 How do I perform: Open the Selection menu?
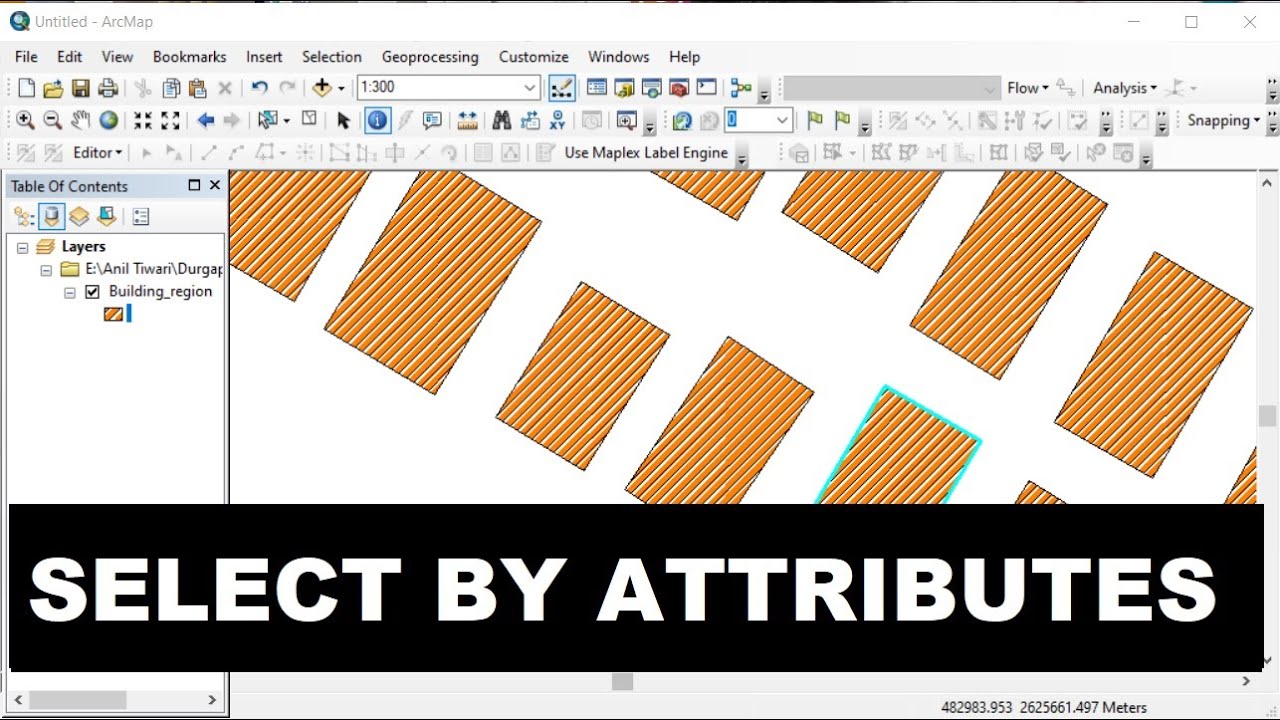[332, 57]
